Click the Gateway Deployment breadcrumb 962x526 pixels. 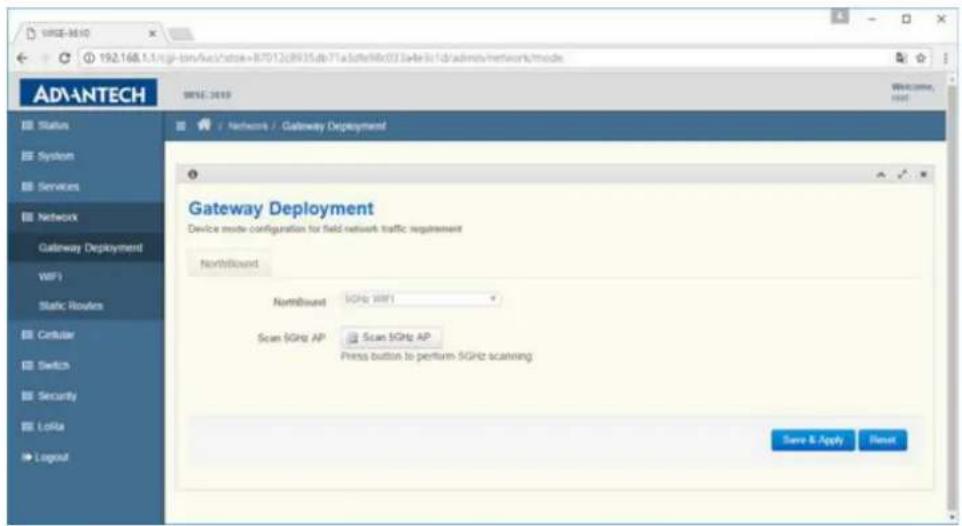coord(334,126)
